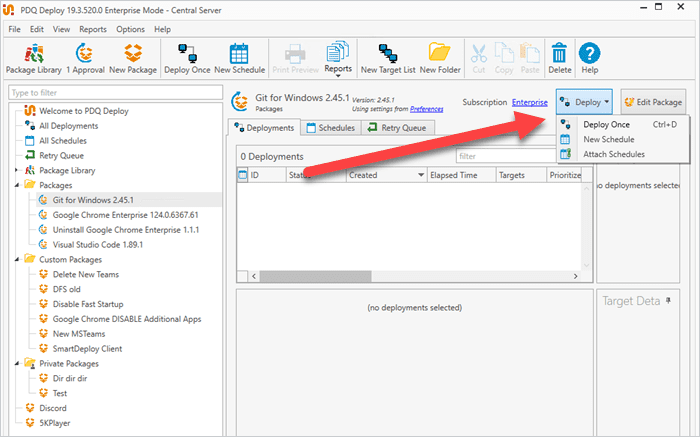The image size is (700, 437).
Task: Open the Reports menu in menu bar
Action: point(93,29)
